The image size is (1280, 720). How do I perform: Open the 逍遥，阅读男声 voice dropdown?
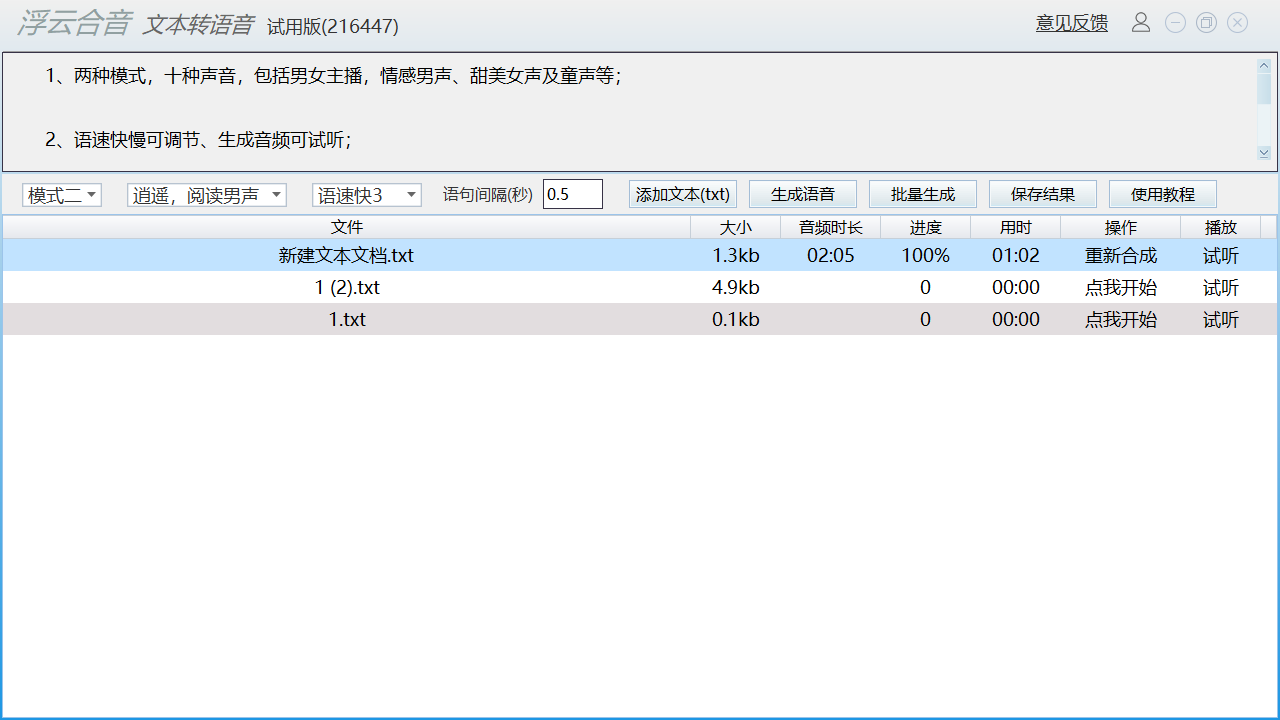click(x=207, y=195)
